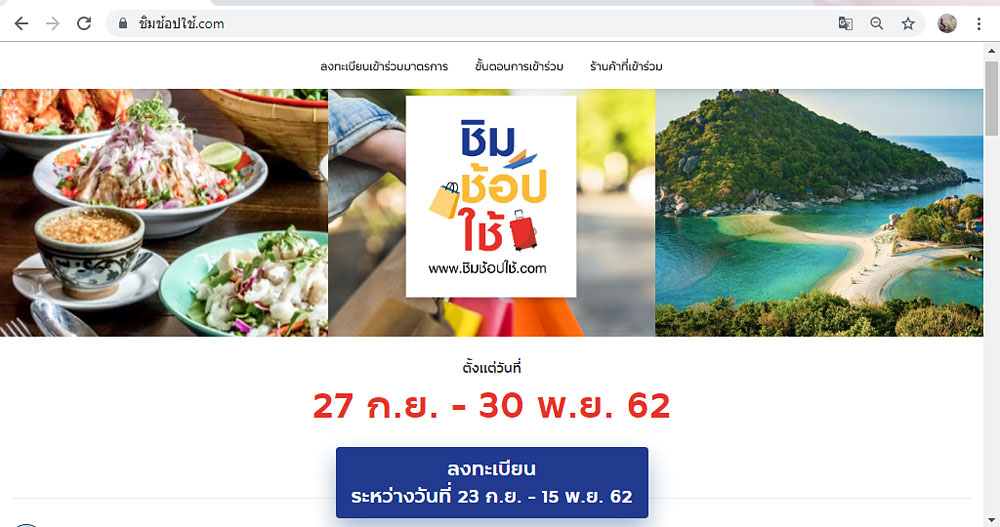This screenshot has width=1000, height=527.
Task: Click the padlock site security icon
Action: pos(123,24)
